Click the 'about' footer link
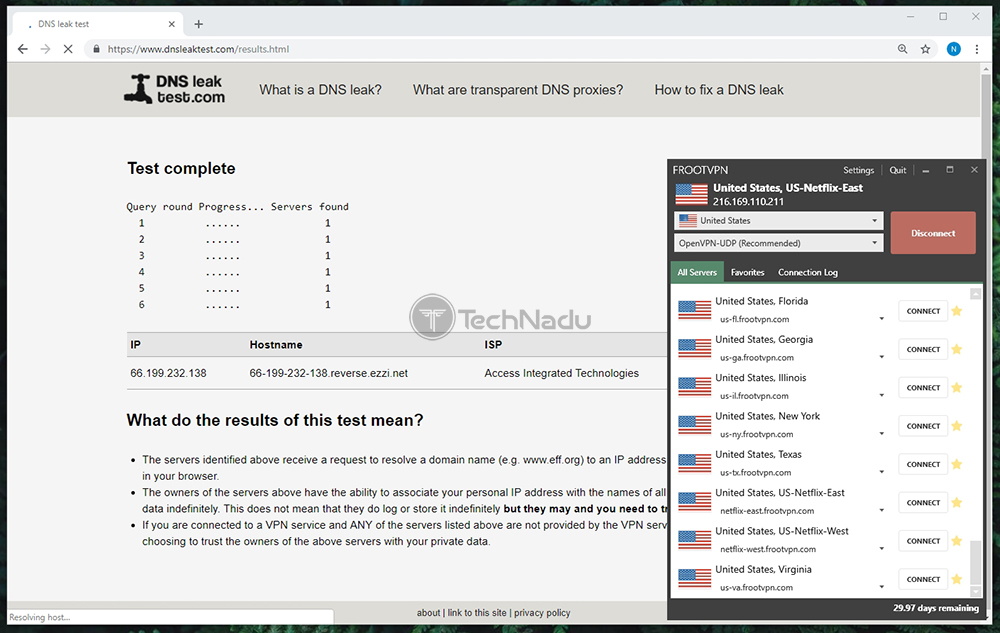This screenshot has width=1000, height=633. pyautogui.click(x=429, y=613)
